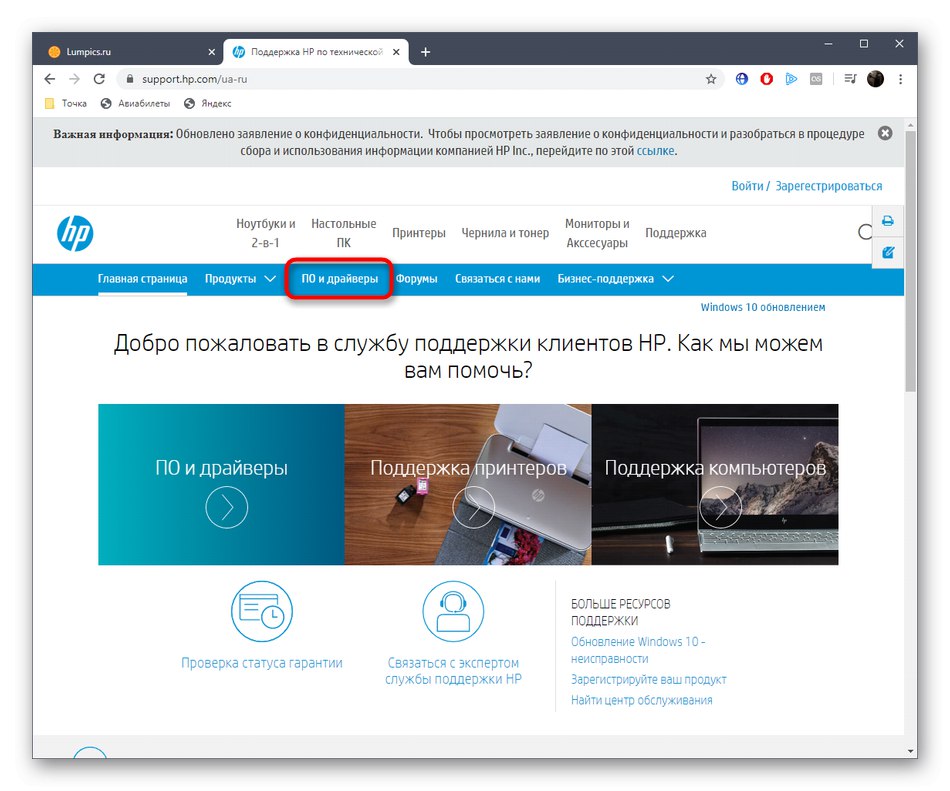Go to Главная страница
950x791 pixels.
point(142,279)
